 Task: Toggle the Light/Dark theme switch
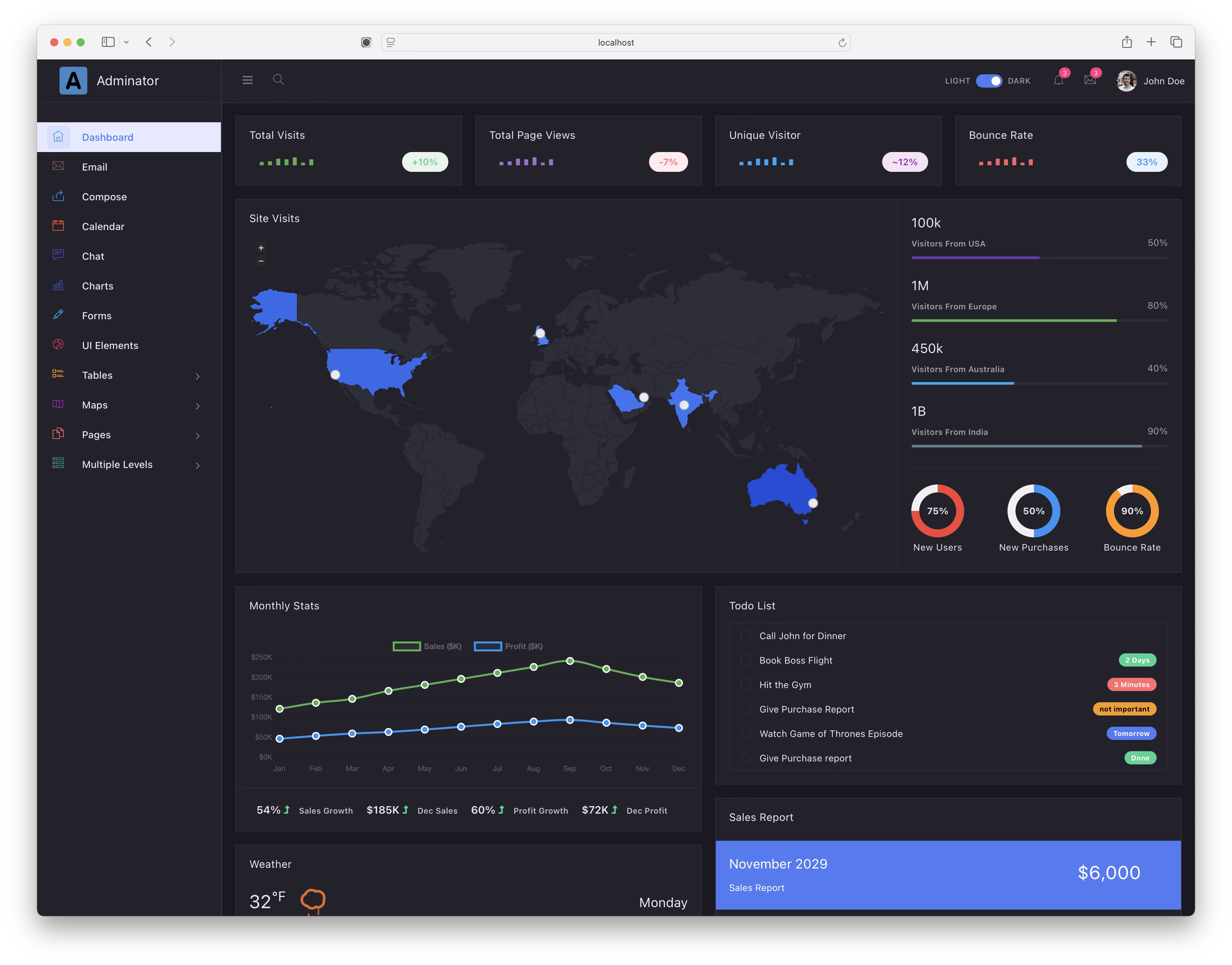988,81
